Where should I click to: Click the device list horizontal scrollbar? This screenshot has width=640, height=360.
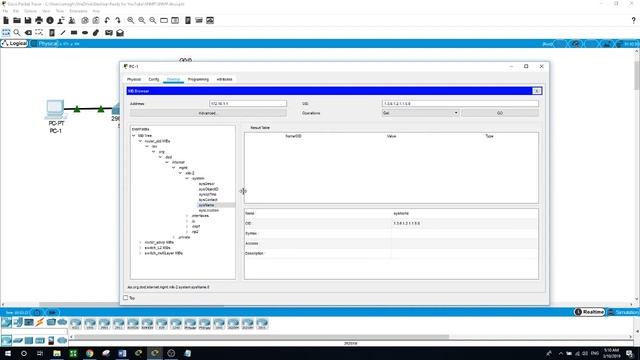point(261,337)
